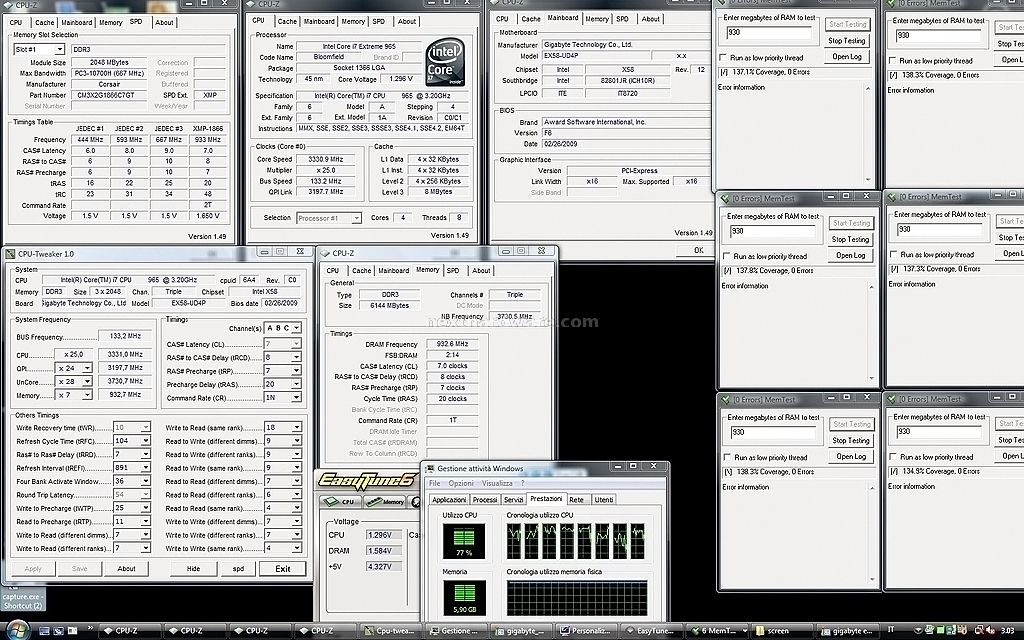The image size is (1024, 640).
Task: Click OK button in CPU-Z Mainboard window
Action: pos(699,250)
